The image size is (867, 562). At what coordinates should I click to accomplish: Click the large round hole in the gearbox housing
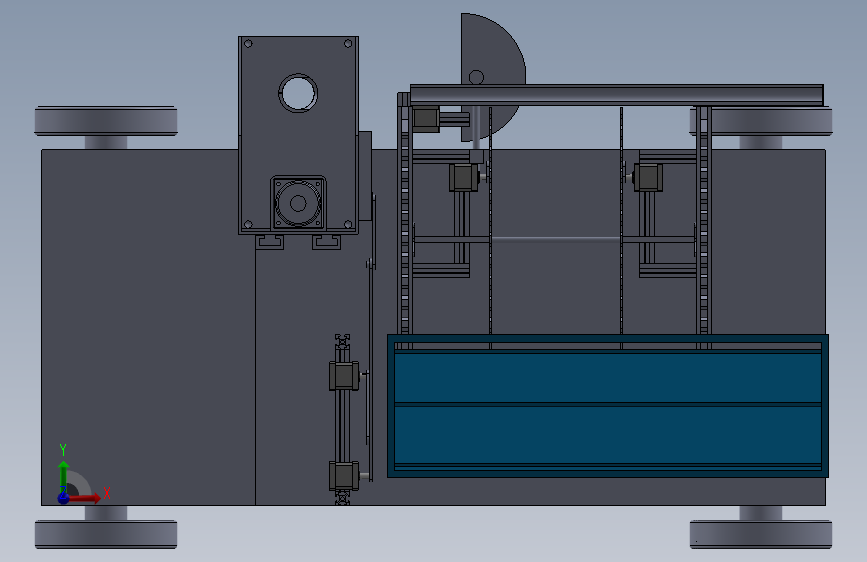pos(298,93)
